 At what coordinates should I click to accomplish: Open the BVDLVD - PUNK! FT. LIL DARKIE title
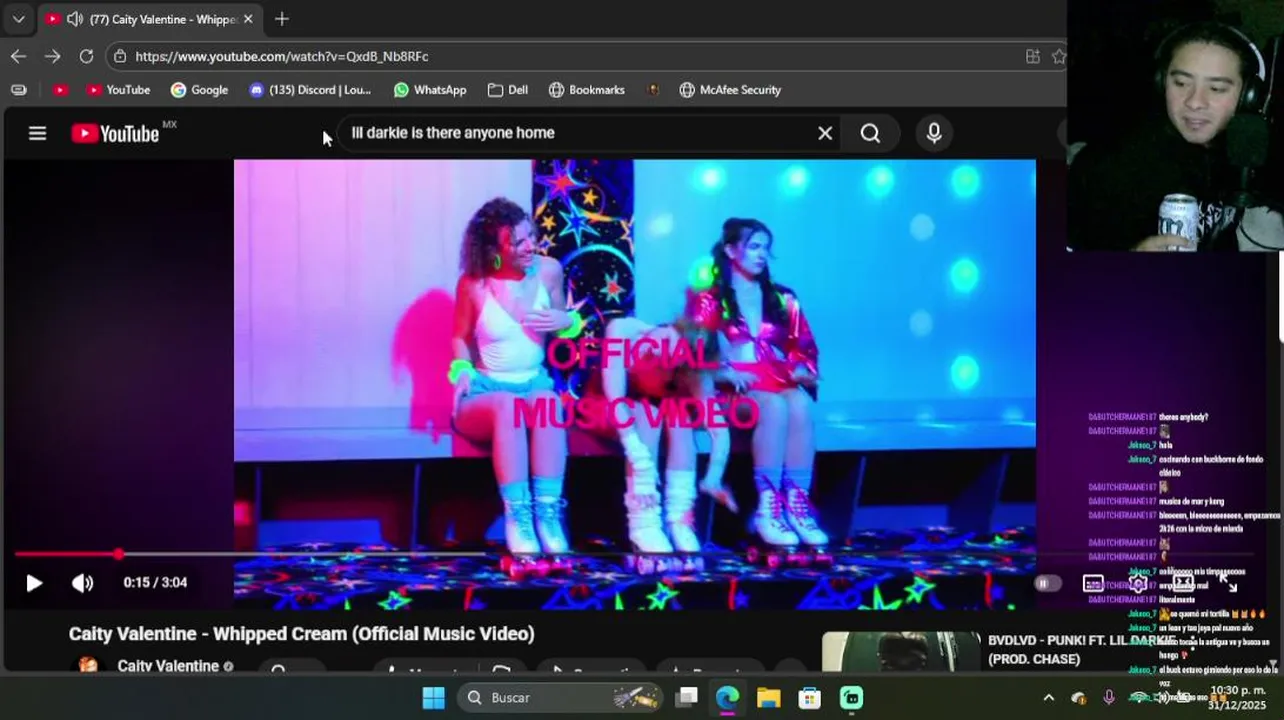click(1081, 650)
